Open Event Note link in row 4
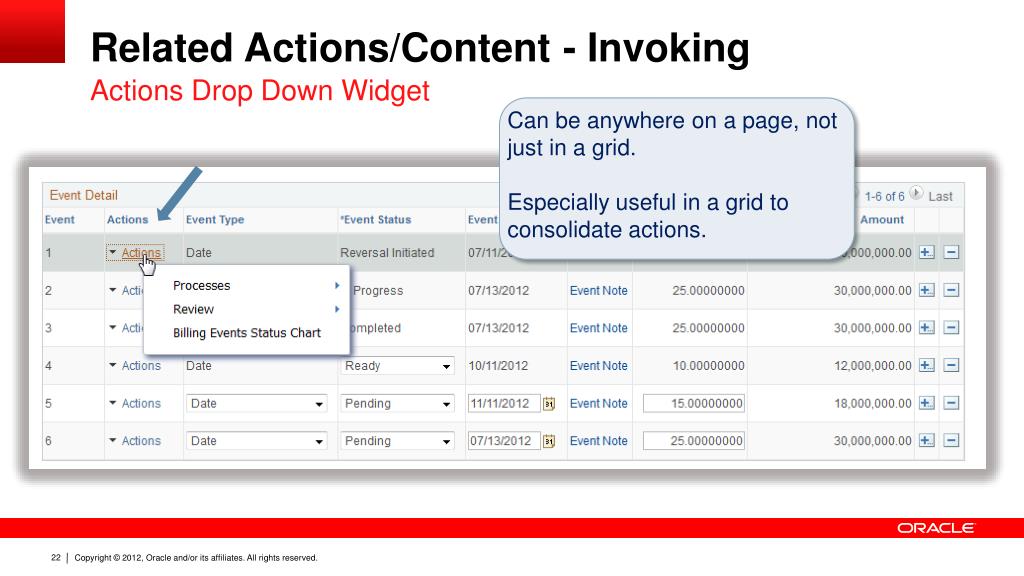The height and width of the screenshot is (576, 1024). (598, 366)
